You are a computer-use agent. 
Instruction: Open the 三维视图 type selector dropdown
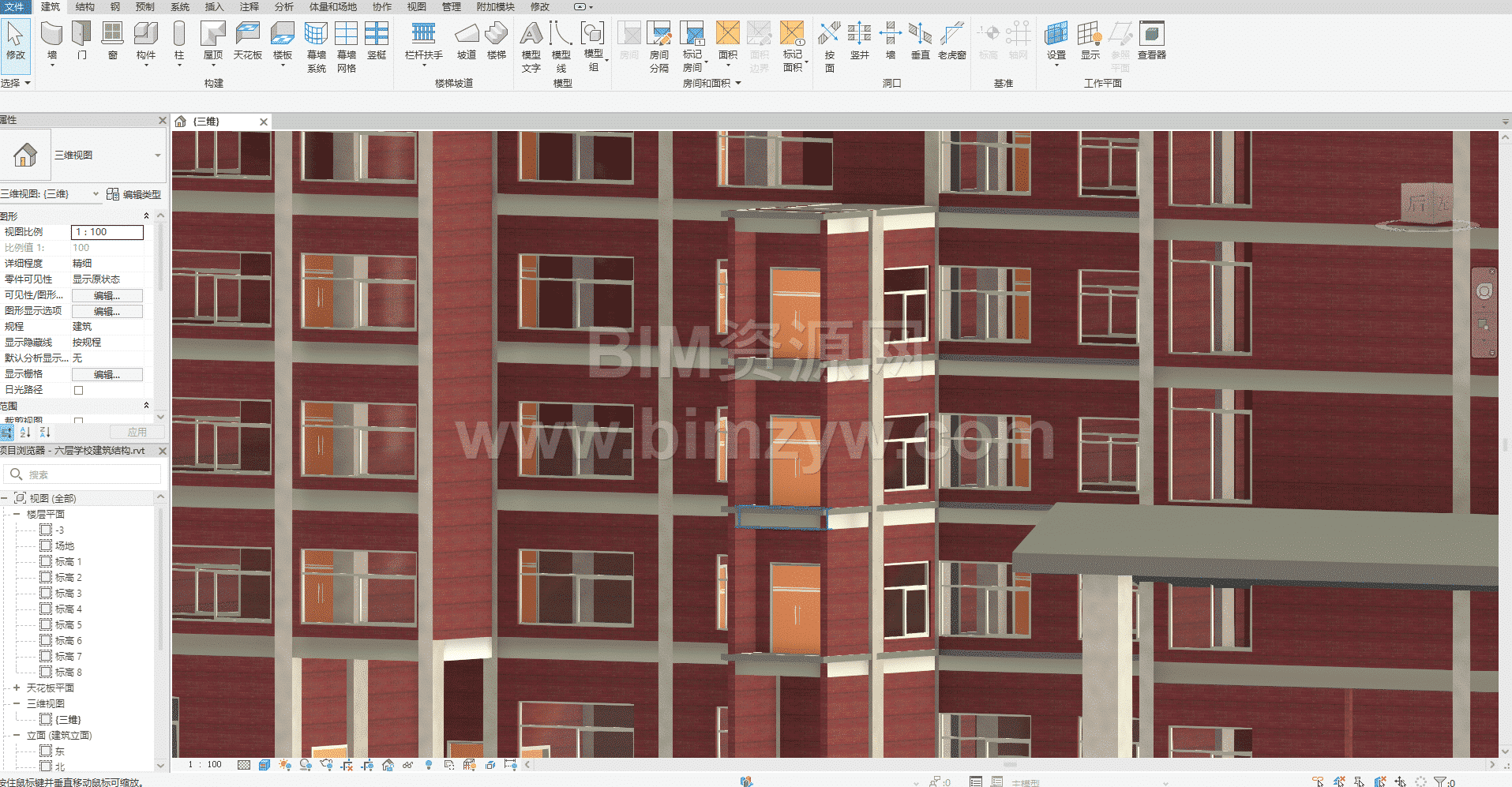coord(158,156)
